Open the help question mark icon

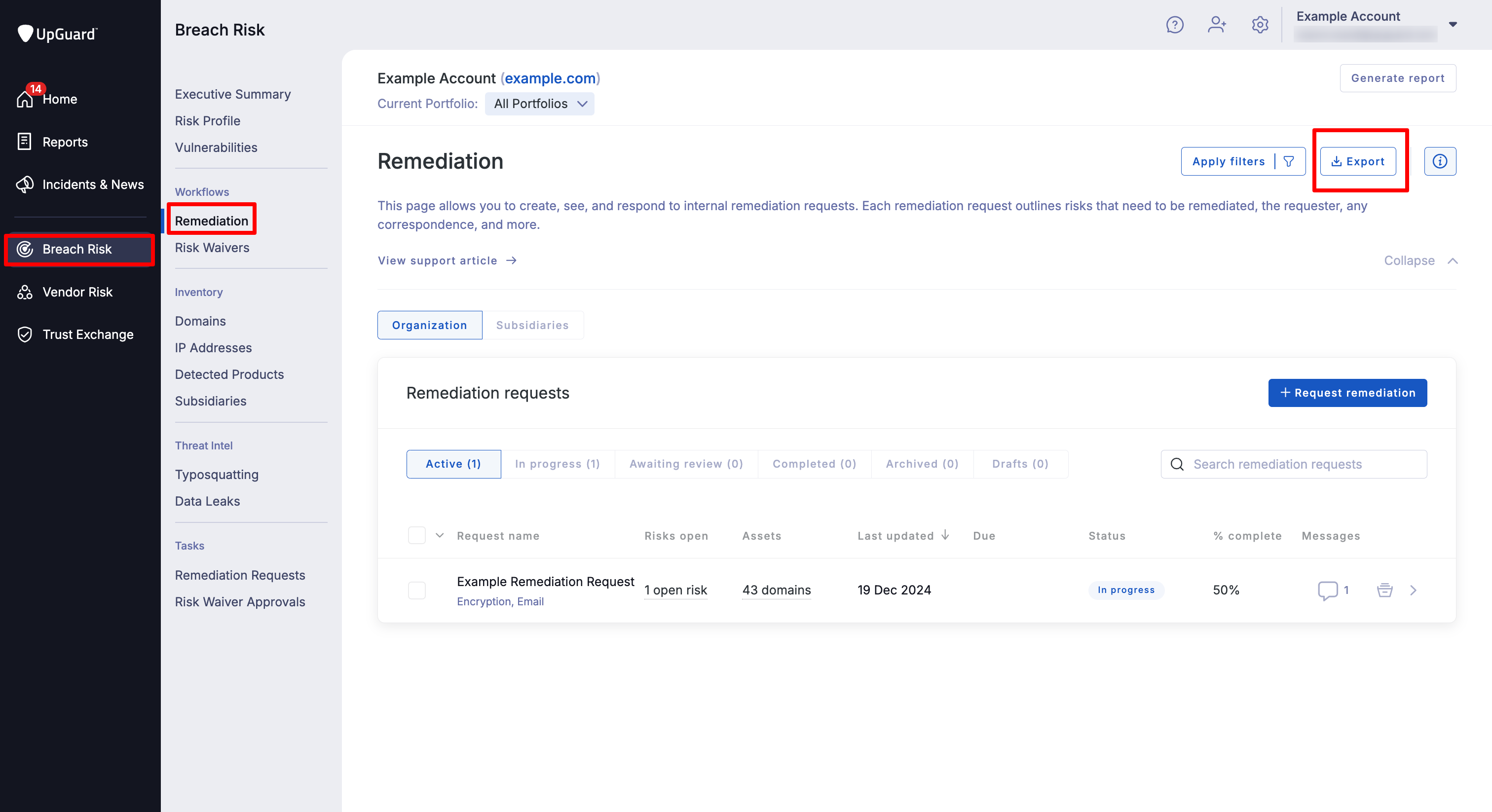pyautogui.click(x=1175, y=24)
